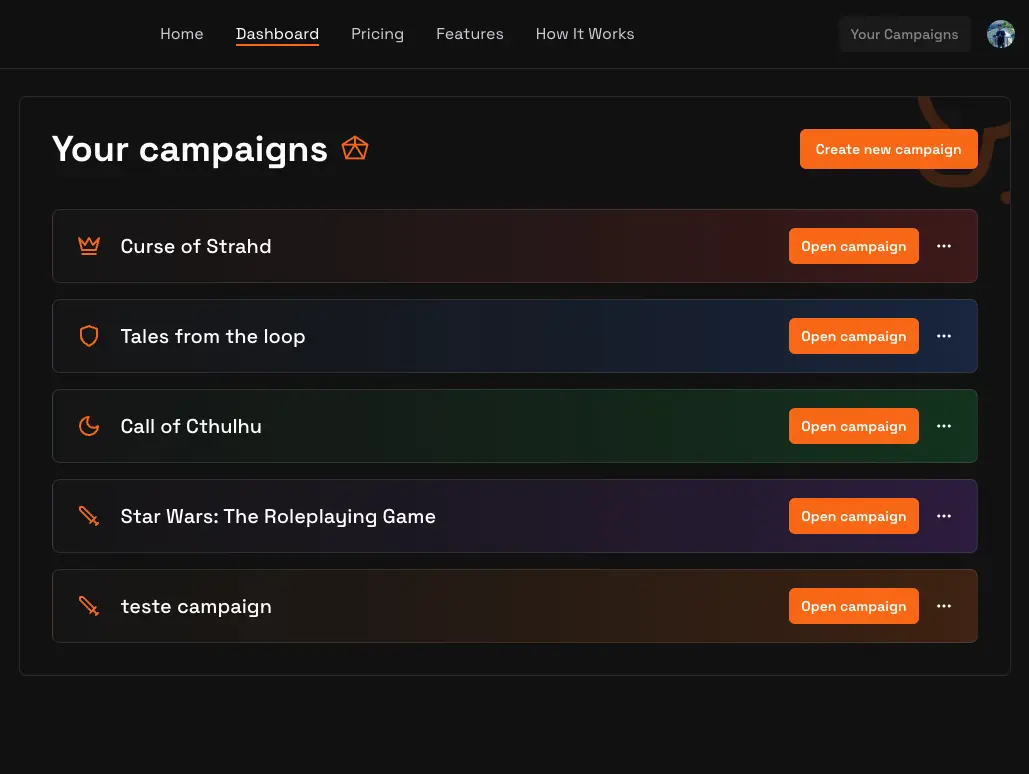
Task: Click the crown icon beside Curse of Strahd
Action: [89, 246]
